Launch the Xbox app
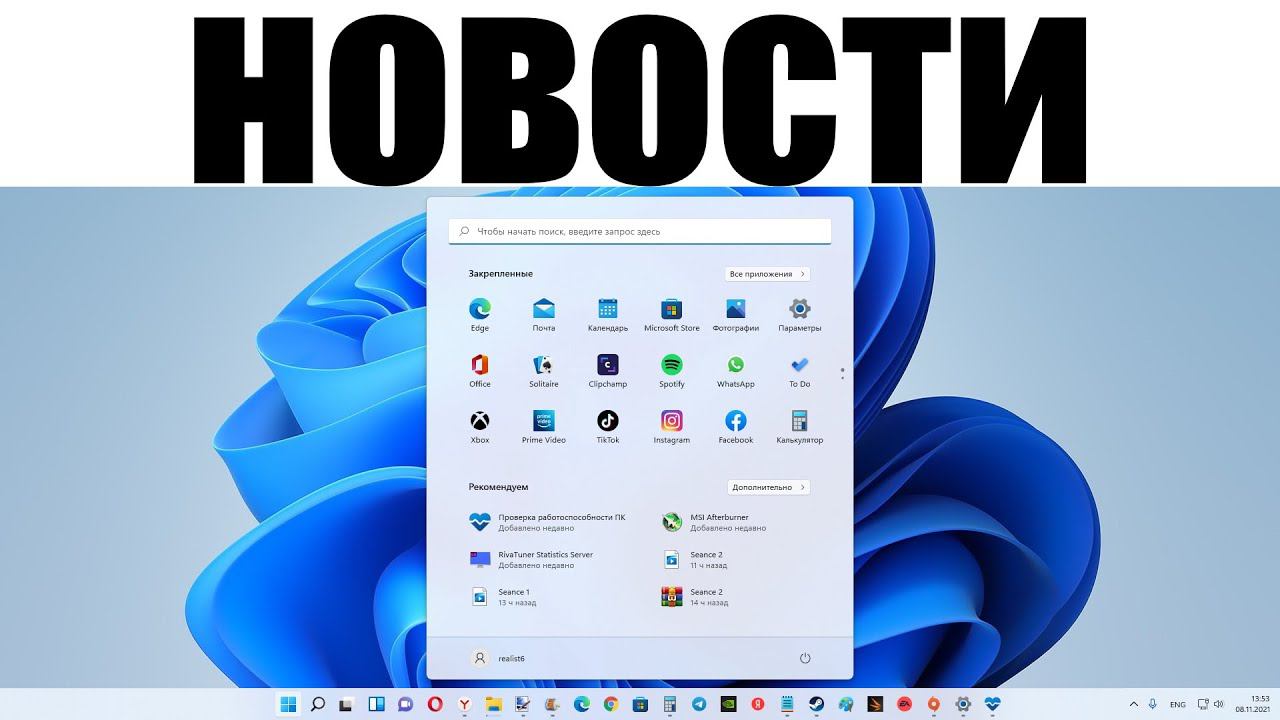Screen dimensions: 1280x720 coord(480,426)
